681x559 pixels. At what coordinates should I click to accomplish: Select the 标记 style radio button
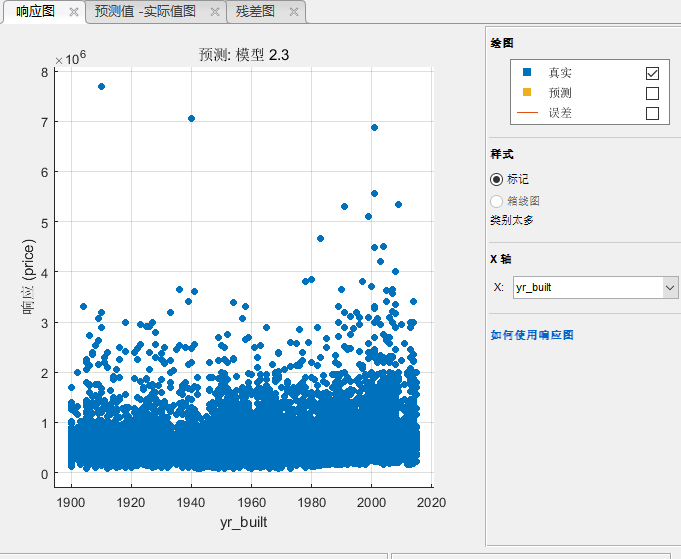click(497, 179)
